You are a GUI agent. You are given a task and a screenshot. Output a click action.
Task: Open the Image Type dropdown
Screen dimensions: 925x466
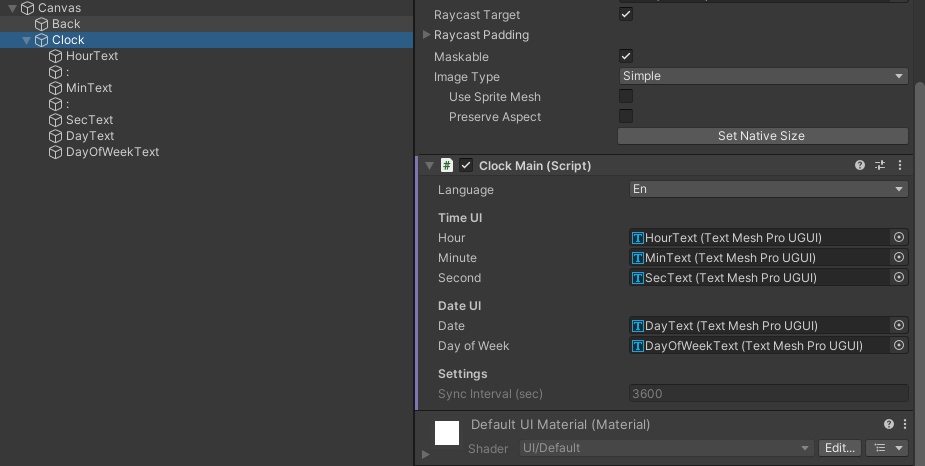tap(762, 76)
